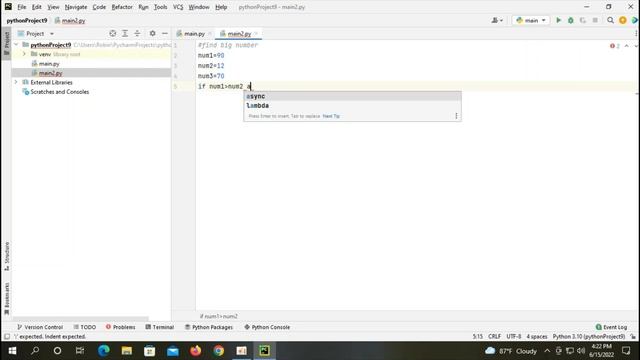The width and height of the screenshot is (640, 360).
Task: Click line:column 5:15 in status bar
Action: [478, 337]
